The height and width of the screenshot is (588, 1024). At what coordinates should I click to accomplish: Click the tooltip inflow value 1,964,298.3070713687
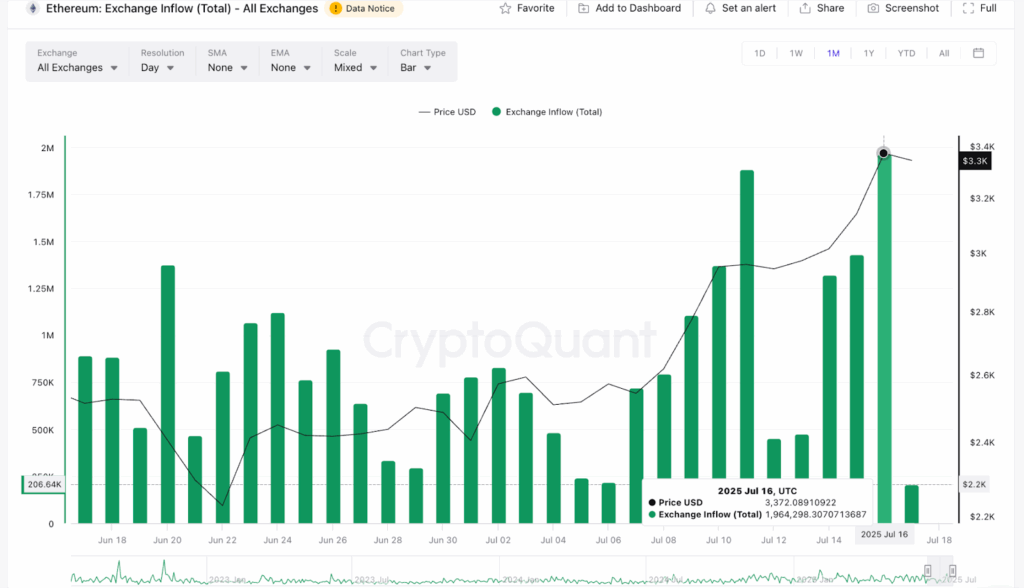pyautogui.click(x=816, y=514)
